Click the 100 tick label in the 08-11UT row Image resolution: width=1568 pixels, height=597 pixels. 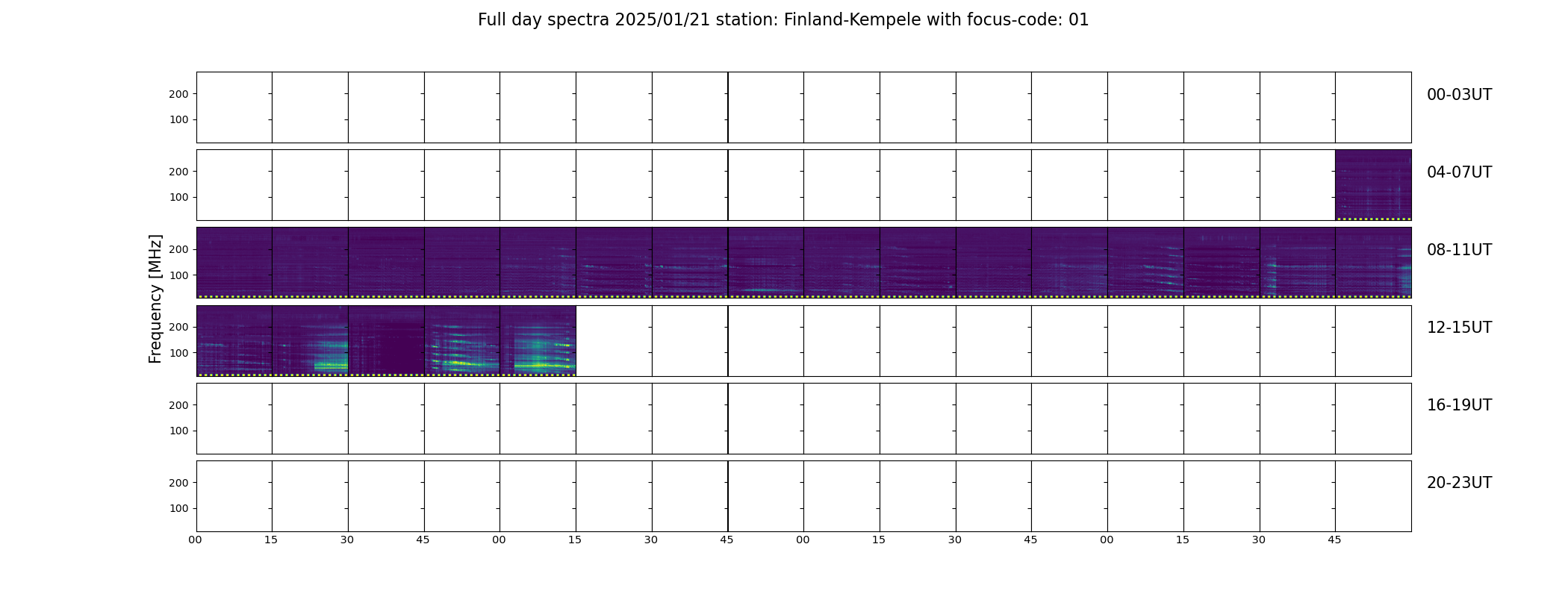point(178,275)
